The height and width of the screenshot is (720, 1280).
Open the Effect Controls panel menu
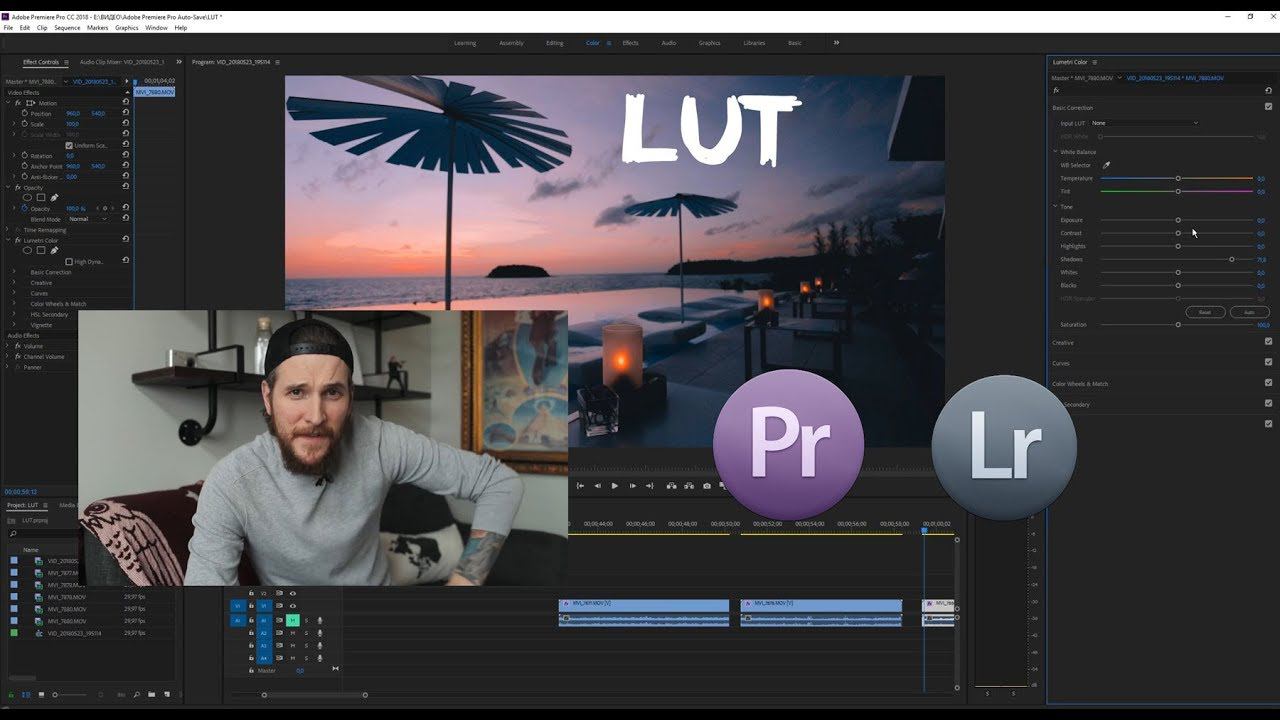point(67,62)
